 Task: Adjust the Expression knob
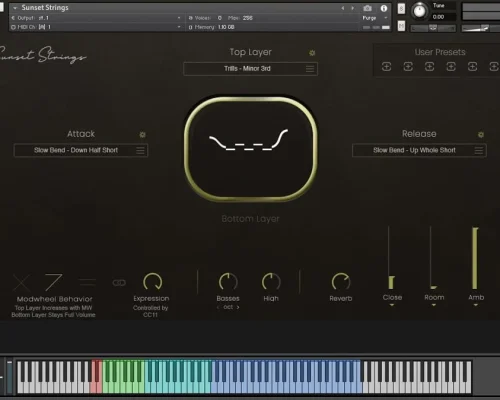tap(152, 282)
